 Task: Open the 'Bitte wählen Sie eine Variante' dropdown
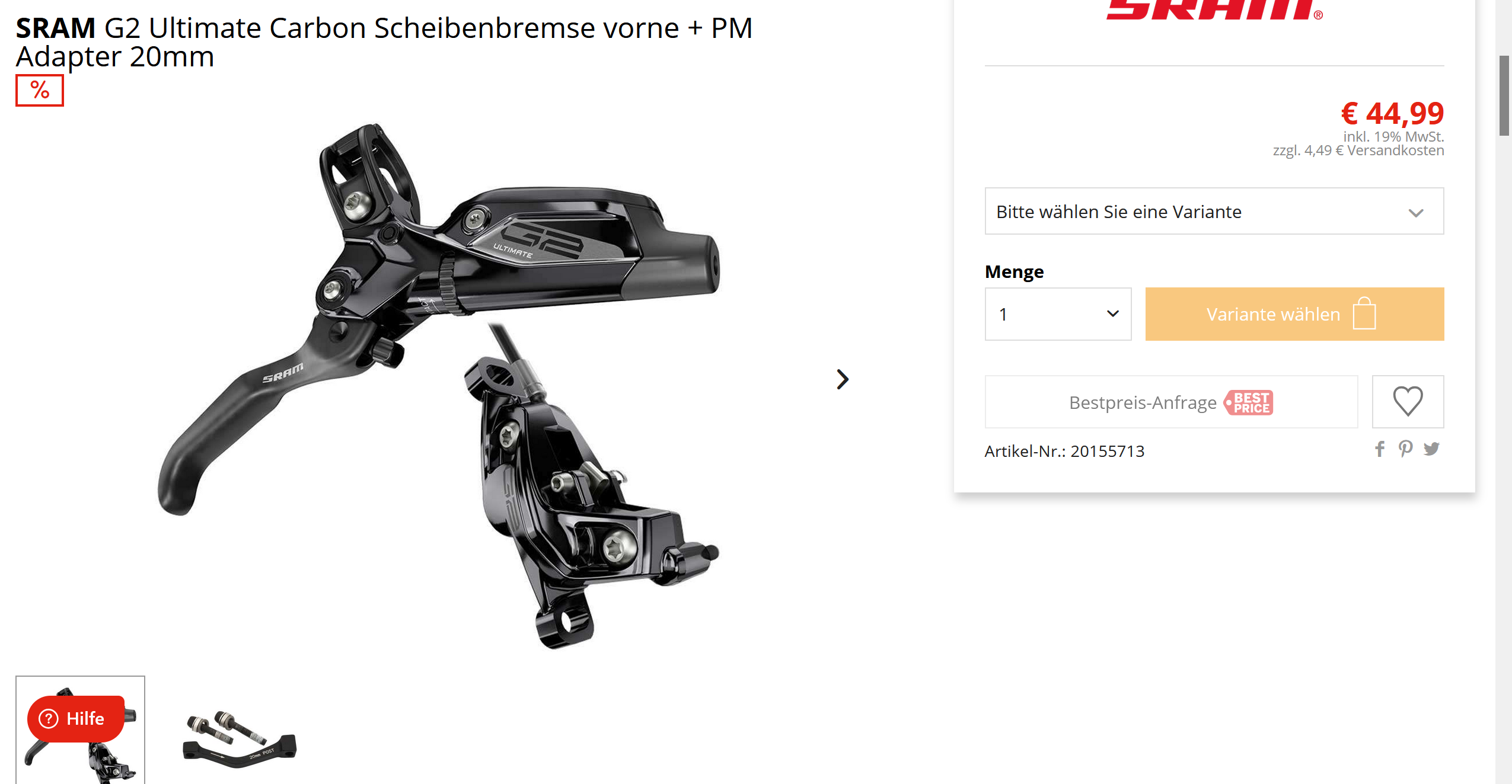[x=1214, y=212]
